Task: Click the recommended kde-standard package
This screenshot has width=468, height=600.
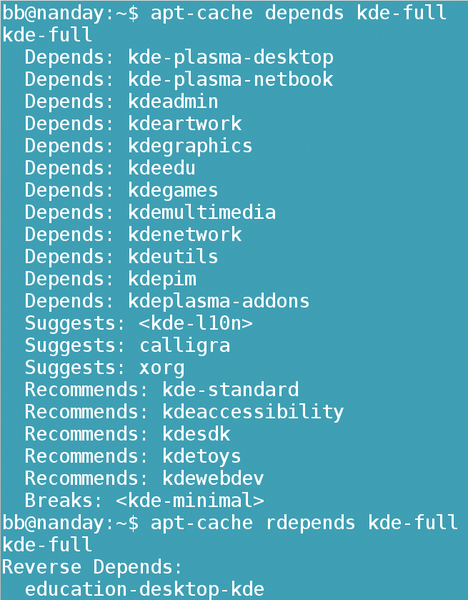Action: point(230,390)
